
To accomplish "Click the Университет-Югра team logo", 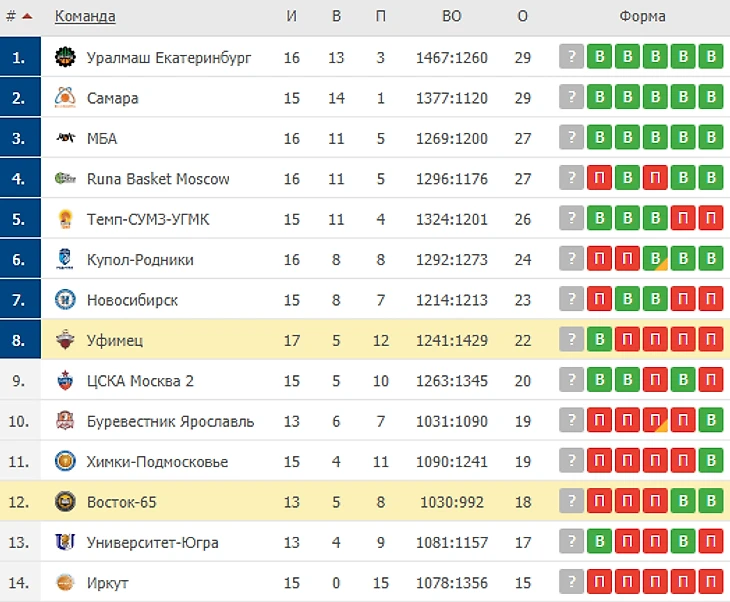I will [65, 542].
